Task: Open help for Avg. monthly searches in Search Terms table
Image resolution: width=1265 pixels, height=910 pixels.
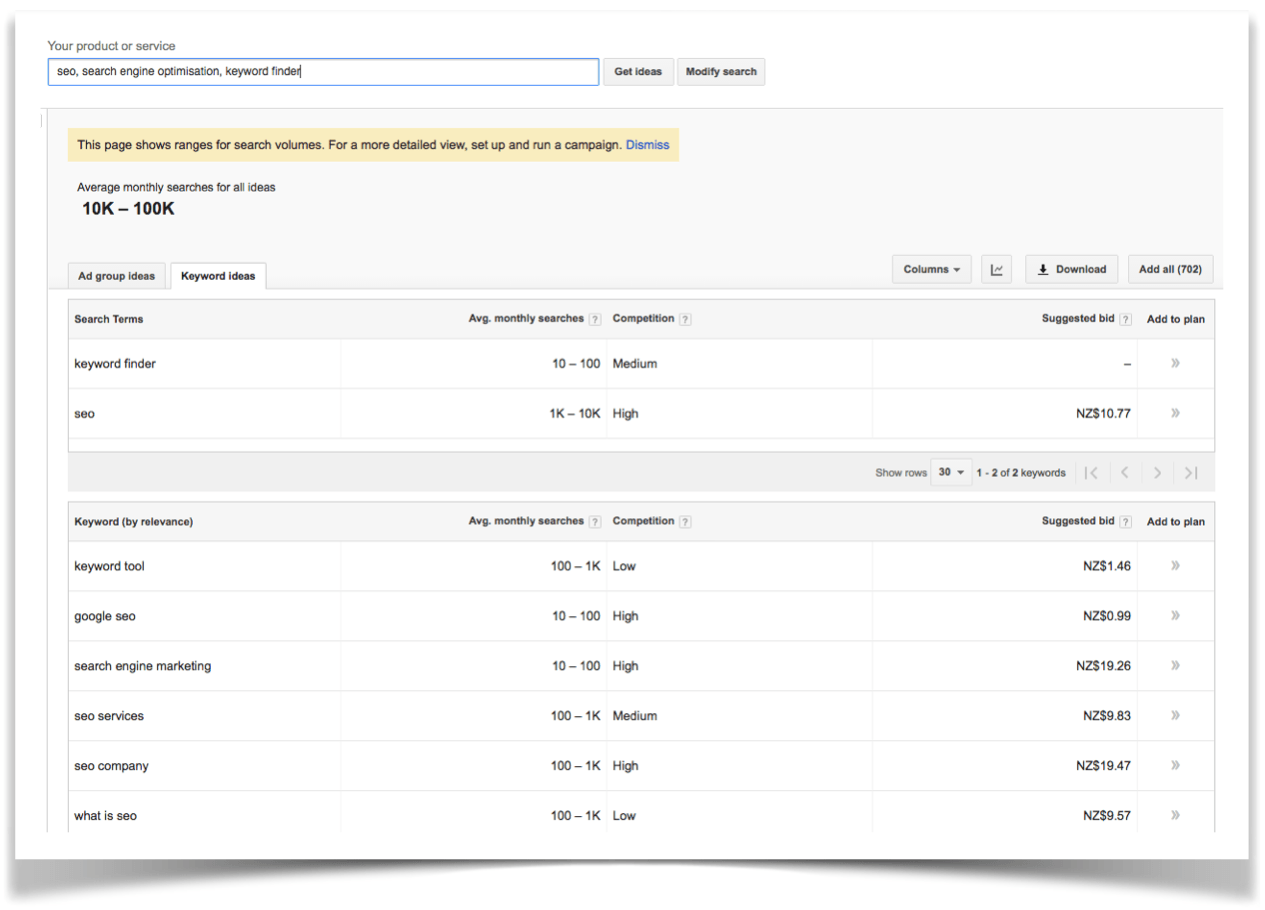Action: [x=595, y=320]
